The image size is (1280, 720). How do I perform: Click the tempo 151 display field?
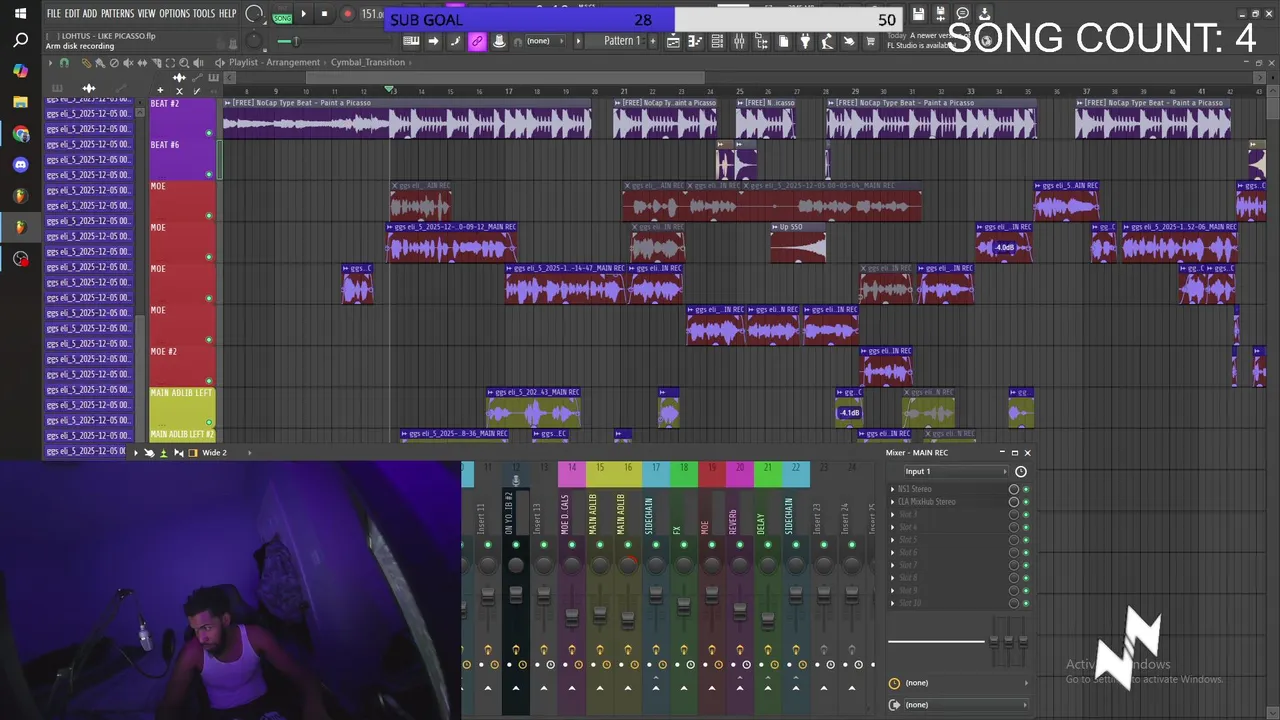click(x=371, y=14)
